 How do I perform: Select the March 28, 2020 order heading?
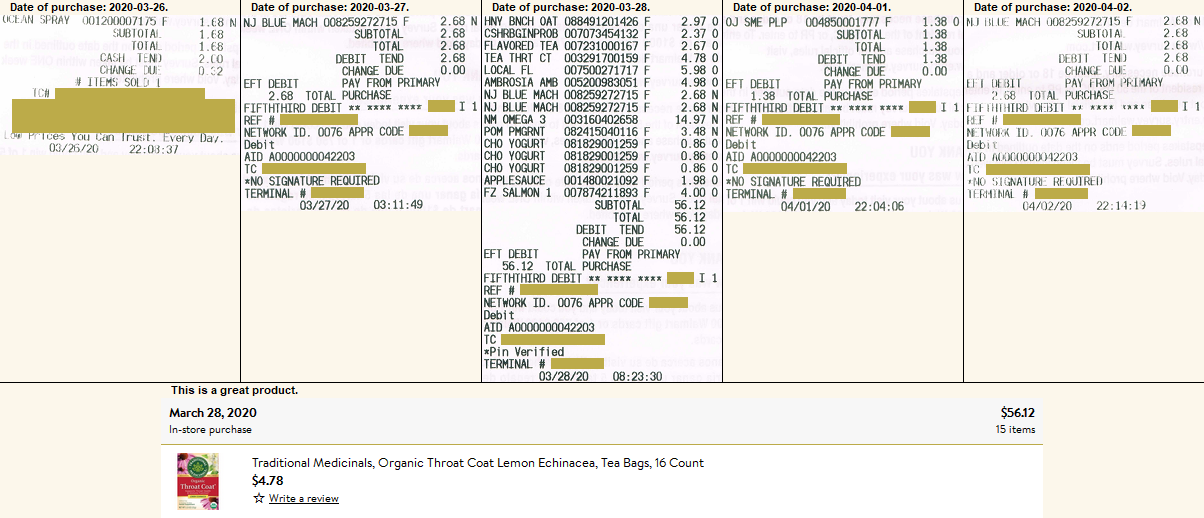(213, 412)
